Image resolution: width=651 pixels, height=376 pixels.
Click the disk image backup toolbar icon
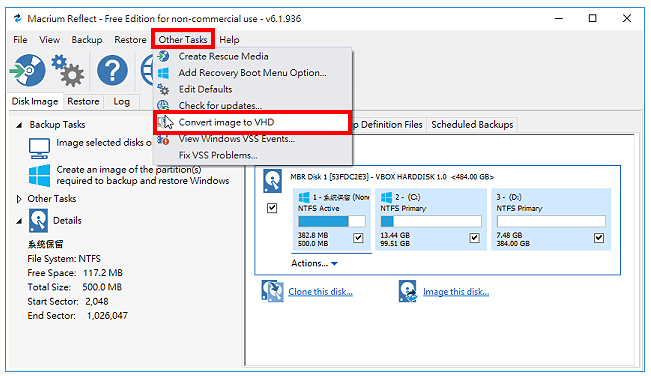(x=28, y=70)
